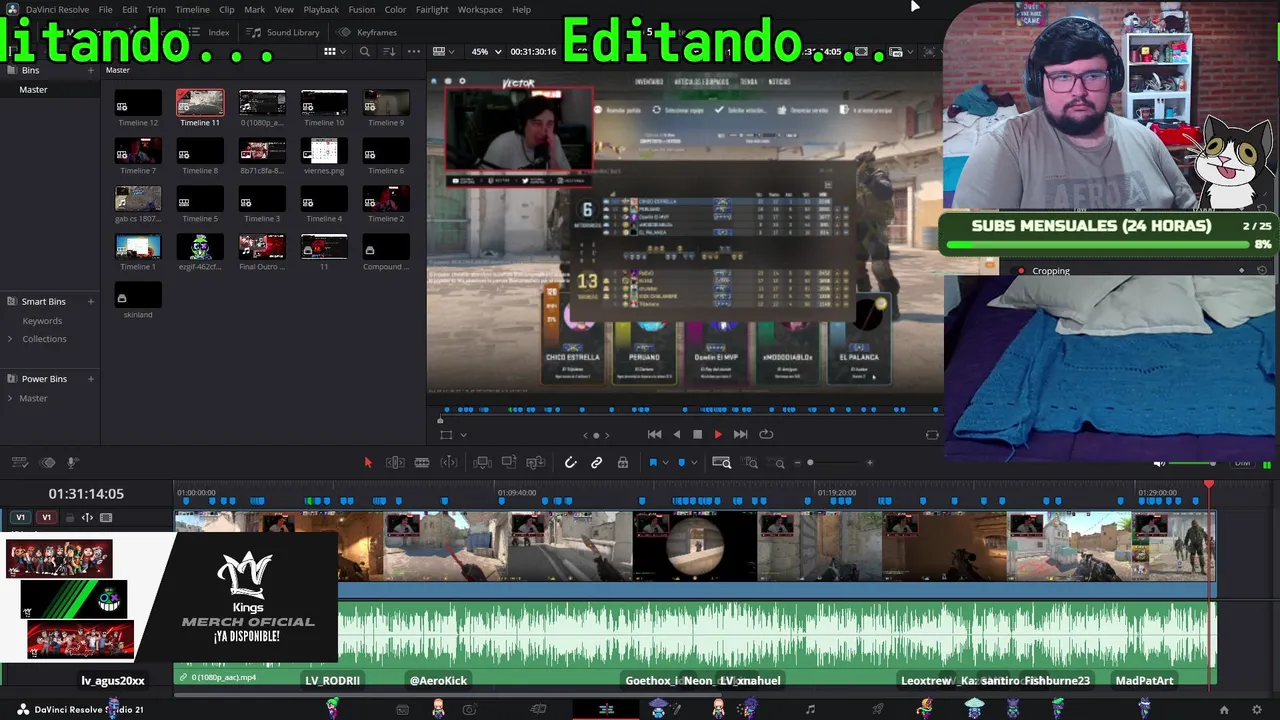This screenshot has height=720, width=1280.
Task: Open the Playback menu
Action: click(321, 9)
